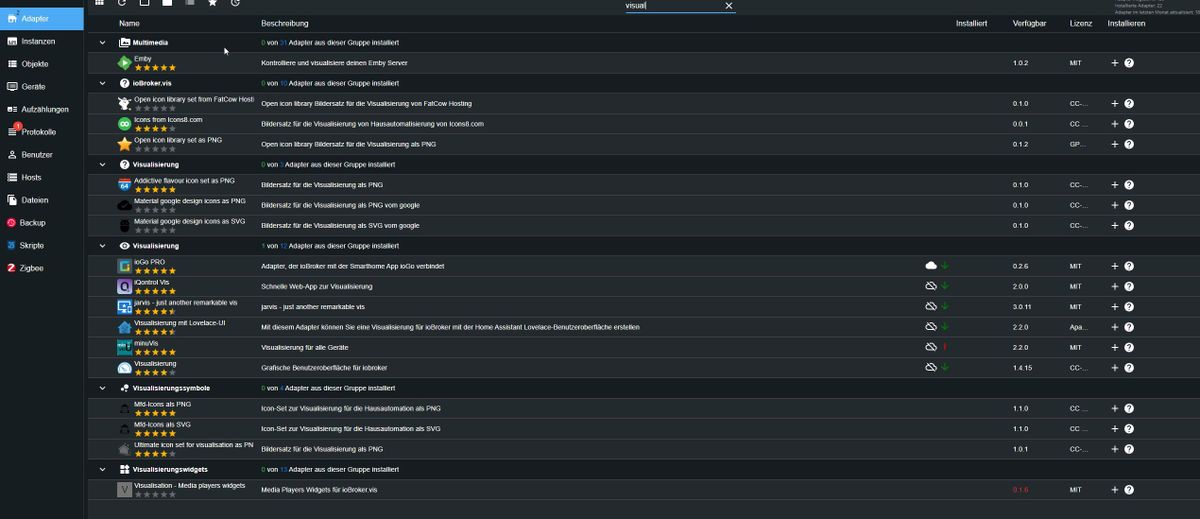Click the refresh icon in top toolbar
1200x519 pixels.
(x=121, y=4)
